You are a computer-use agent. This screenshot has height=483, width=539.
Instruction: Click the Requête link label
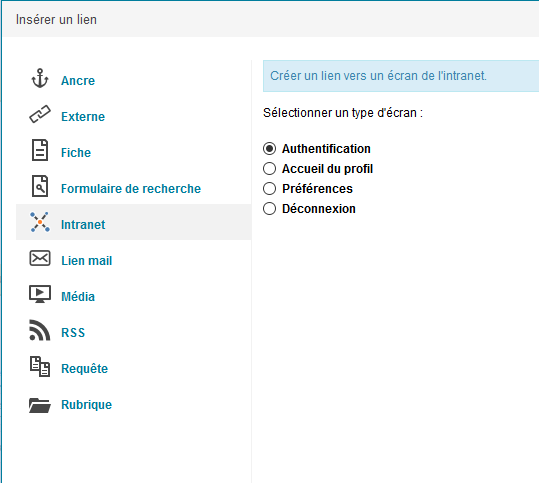tap(85, 369)
